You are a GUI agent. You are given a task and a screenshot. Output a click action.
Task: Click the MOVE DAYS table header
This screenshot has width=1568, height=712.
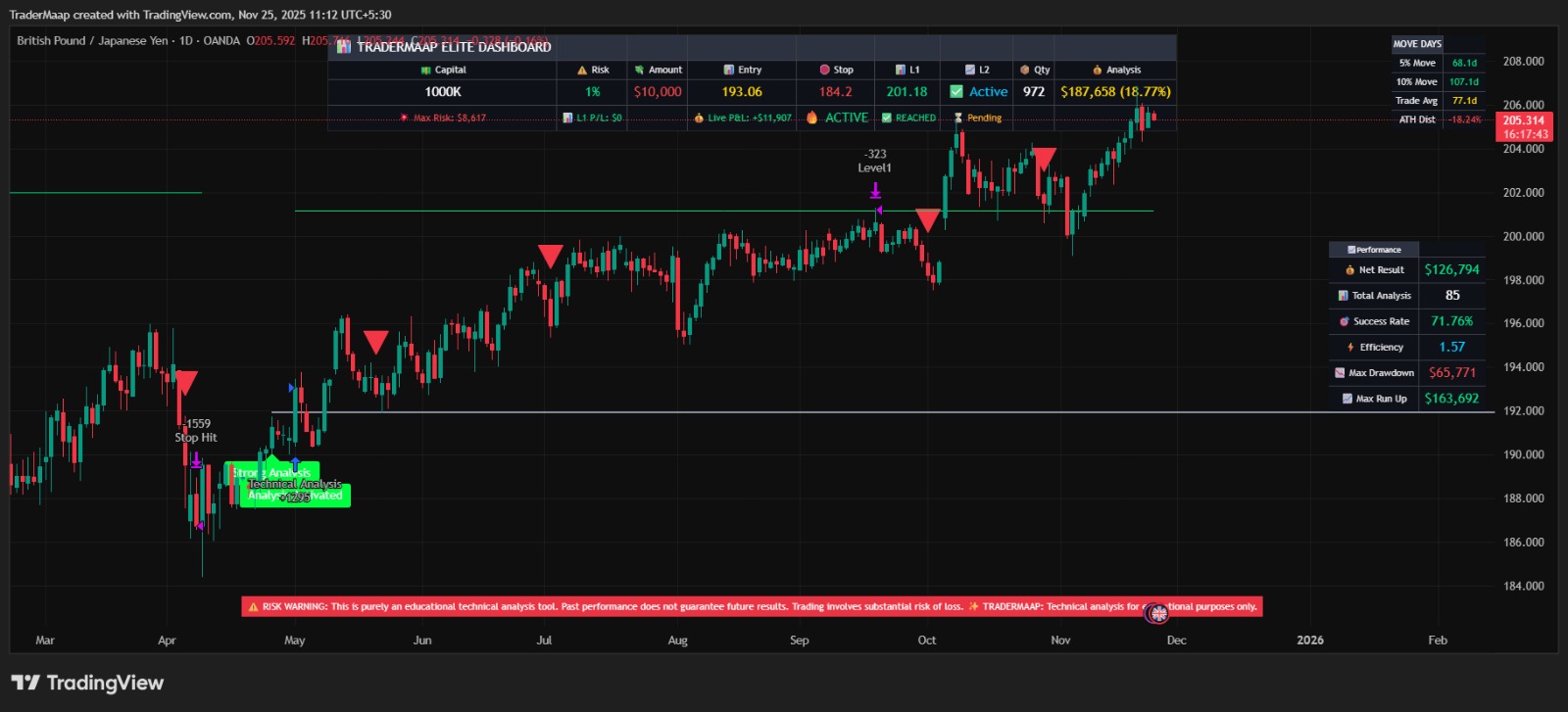click(1417, 44)
